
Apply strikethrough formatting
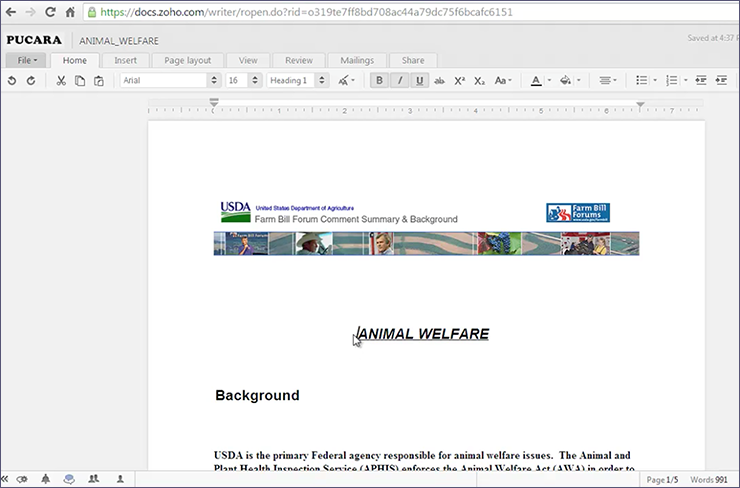pyautogui.click(x=439, y=80)
